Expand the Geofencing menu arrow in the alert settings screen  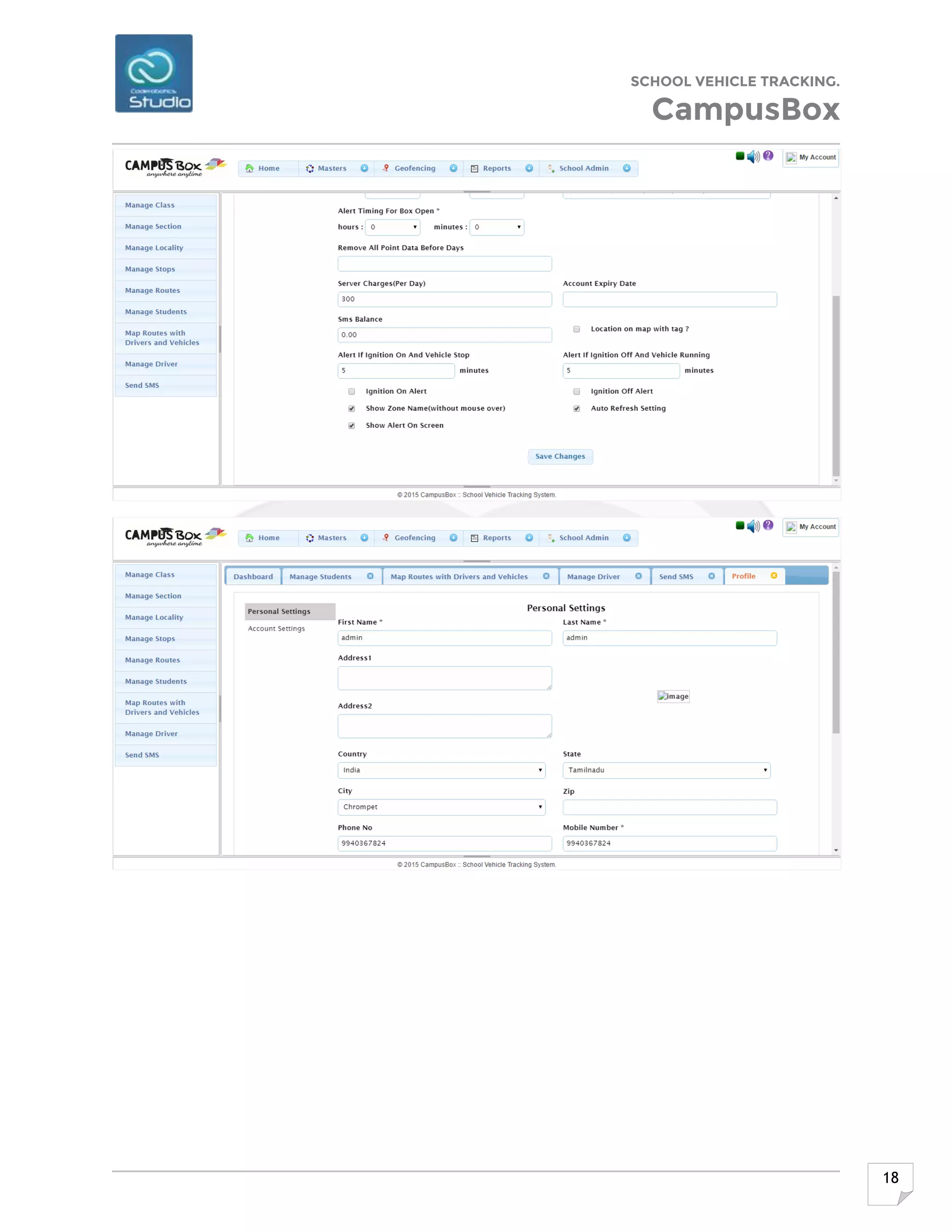point(453,168)
